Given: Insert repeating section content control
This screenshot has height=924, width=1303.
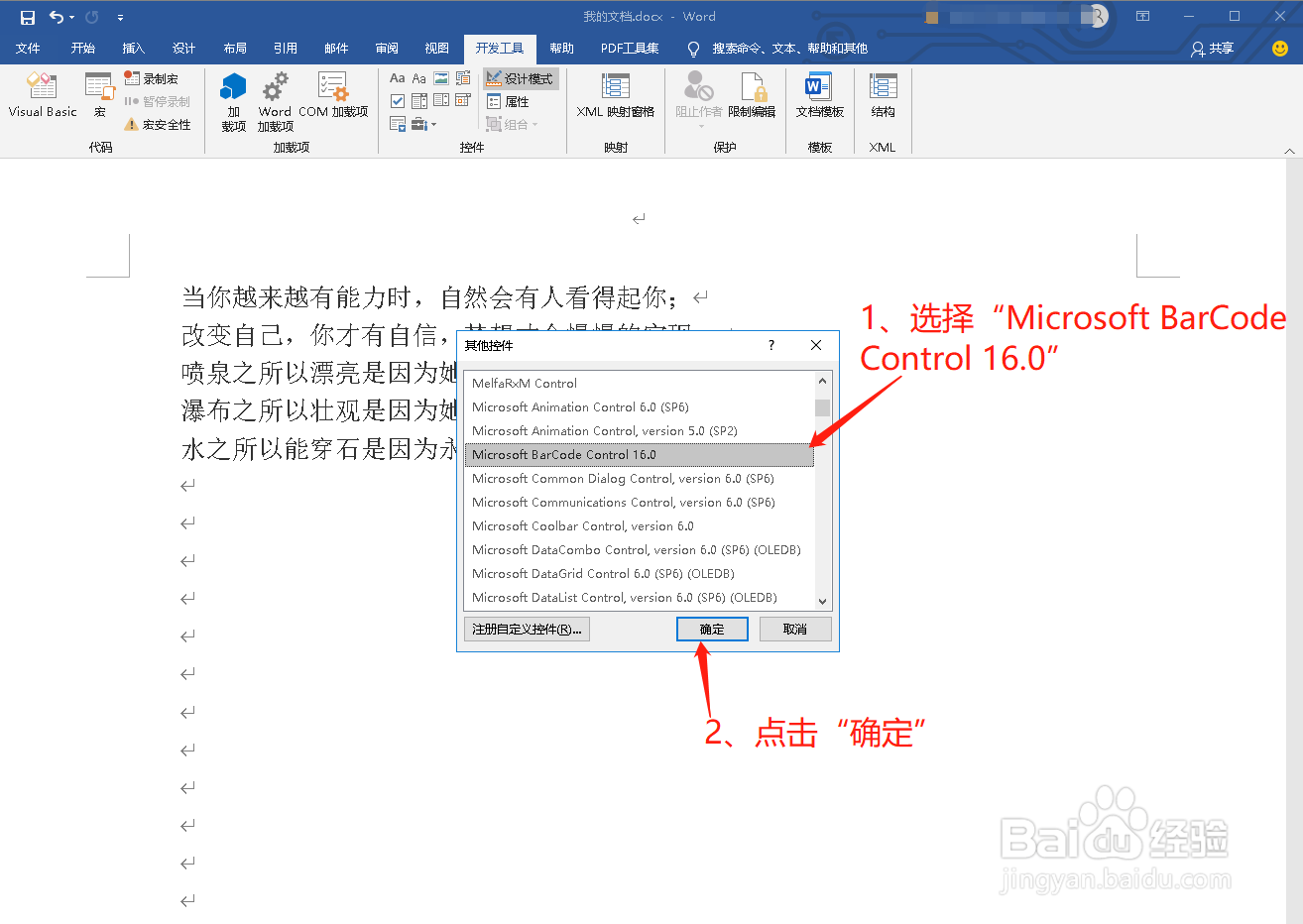Looking at the screenshot, I should tap(398, 124).
